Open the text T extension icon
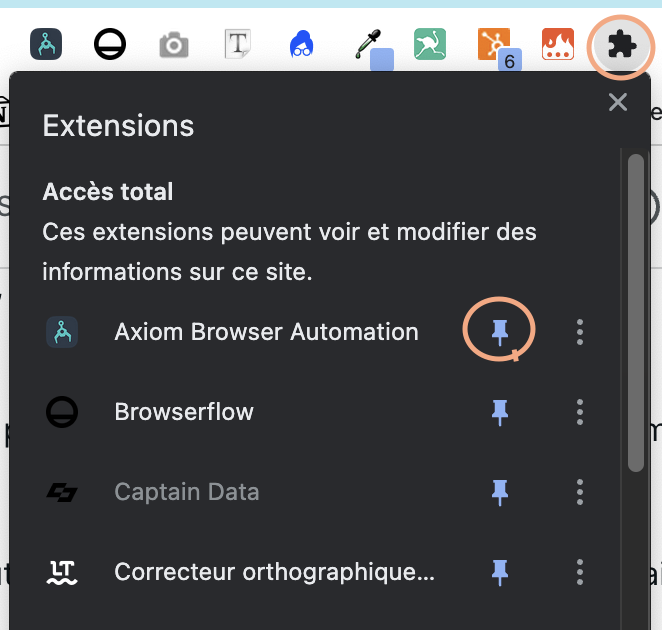 pyautogui.click(x=237, y=44)
